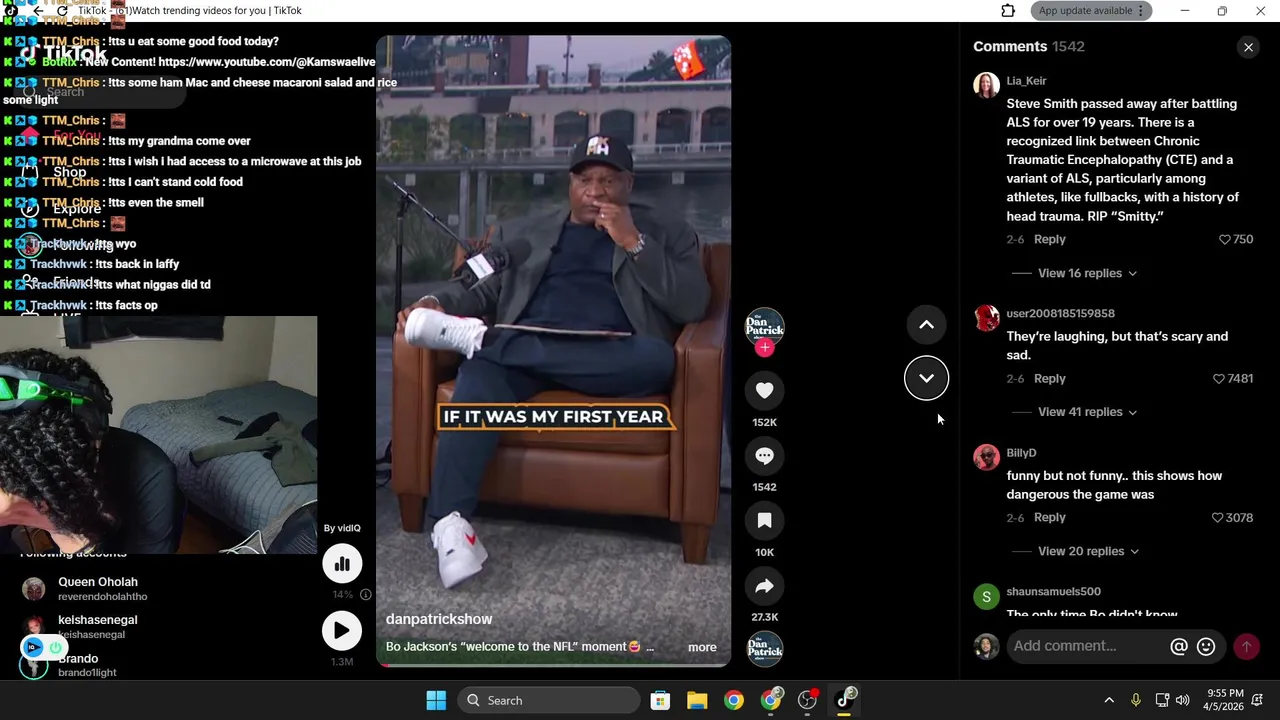Open vidIQ stats bar chart button

342,564
